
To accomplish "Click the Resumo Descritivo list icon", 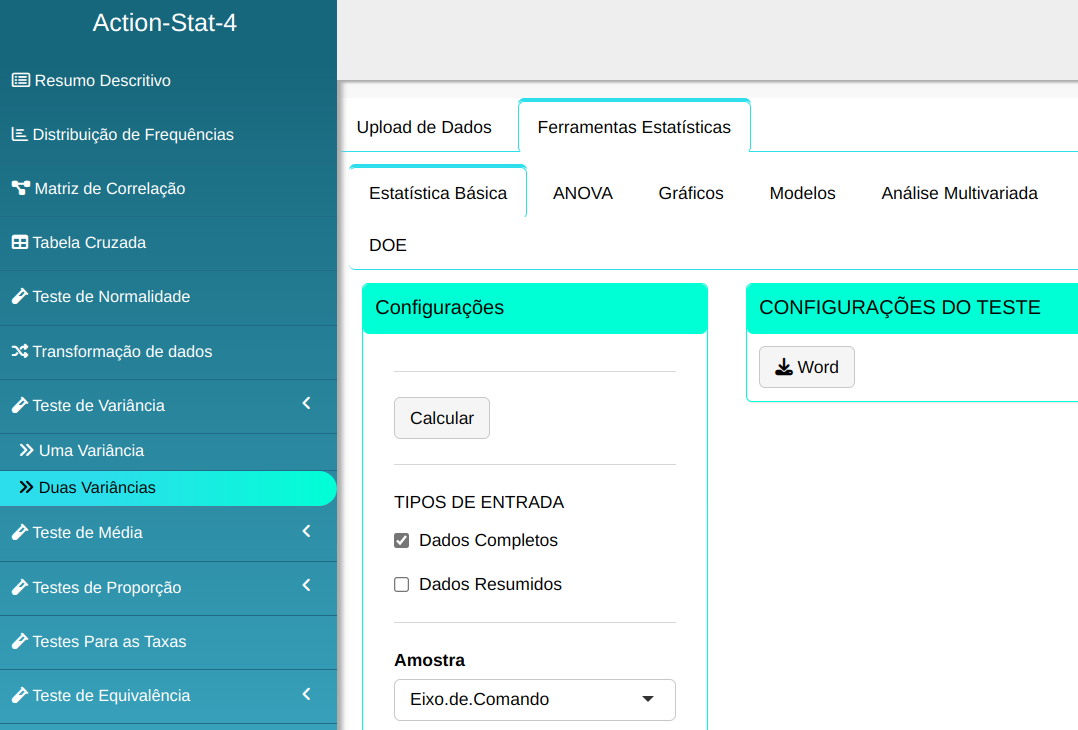I will pos(20,80).
